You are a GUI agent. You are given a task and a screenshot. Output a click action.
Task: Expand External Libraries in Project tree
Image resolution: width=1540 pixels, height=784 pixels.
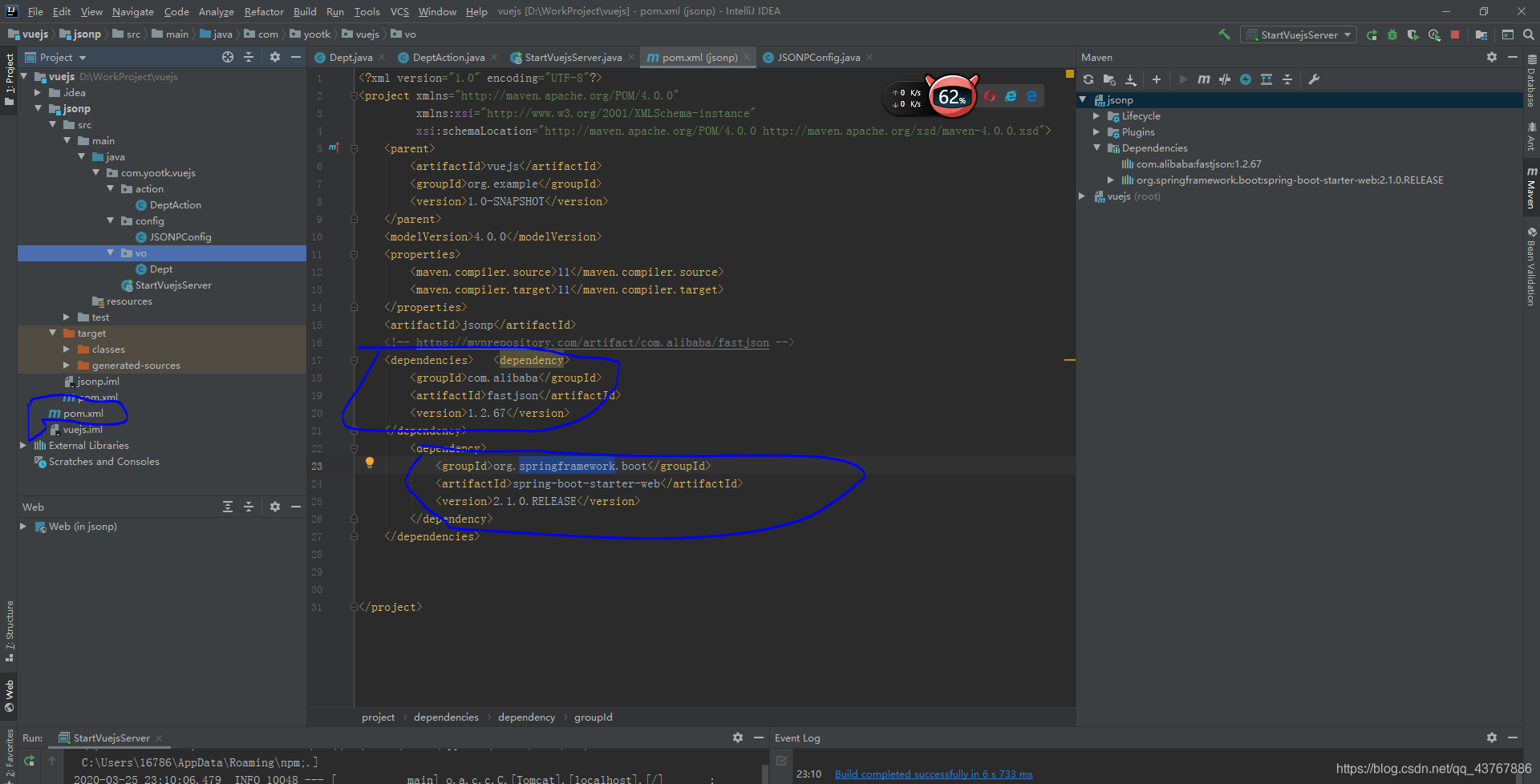[22, 446]
